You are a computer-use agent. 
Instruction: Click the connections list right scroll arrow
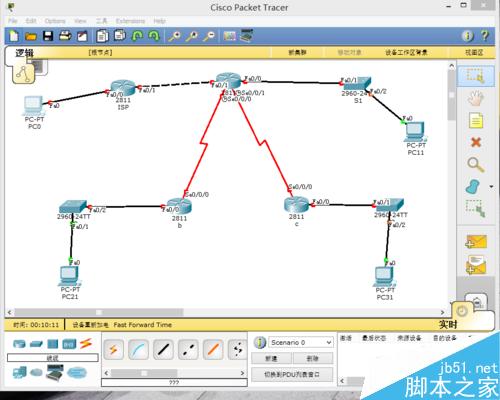(242, 373)
